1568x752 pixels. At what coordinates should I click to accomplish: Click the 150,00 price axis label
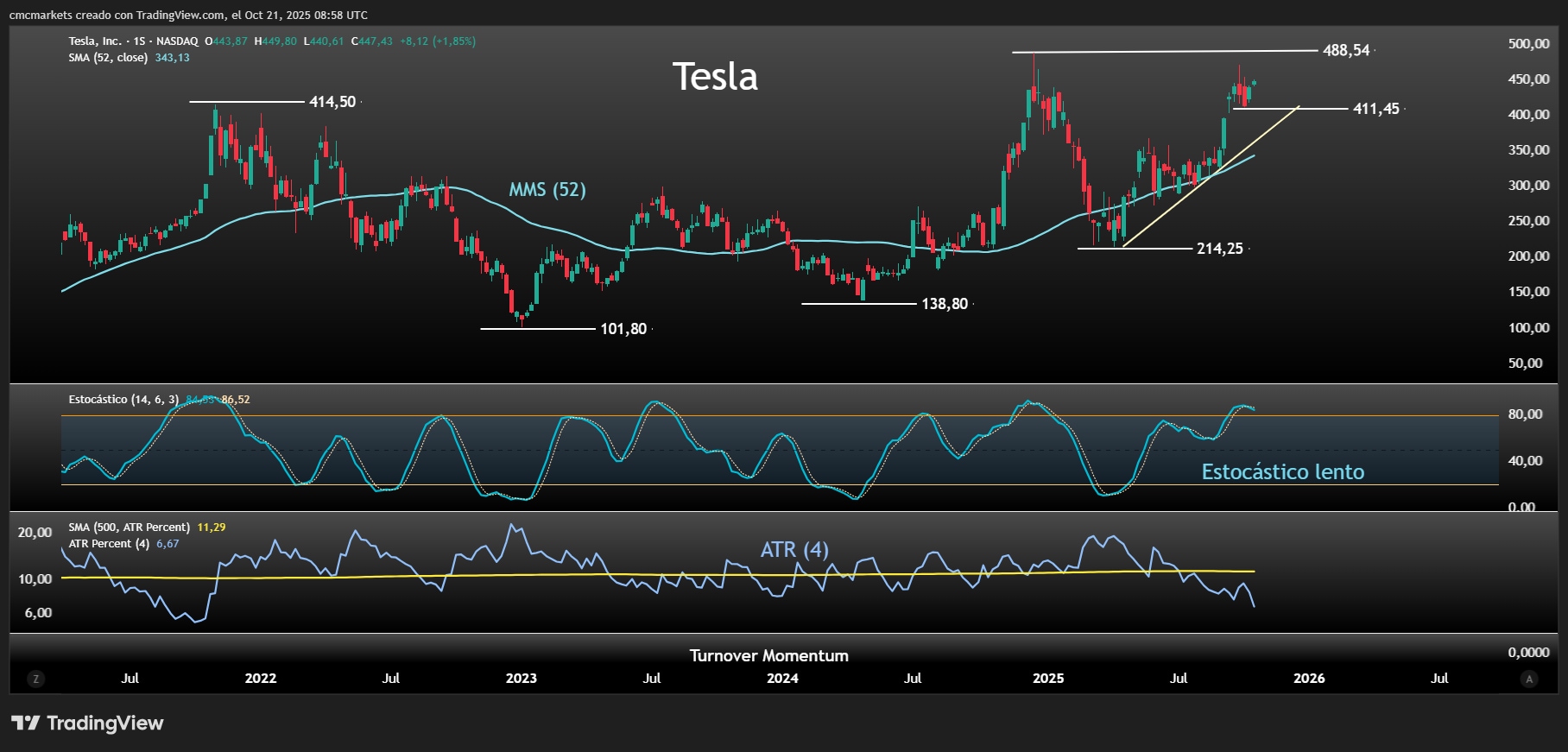(1528, 292)
